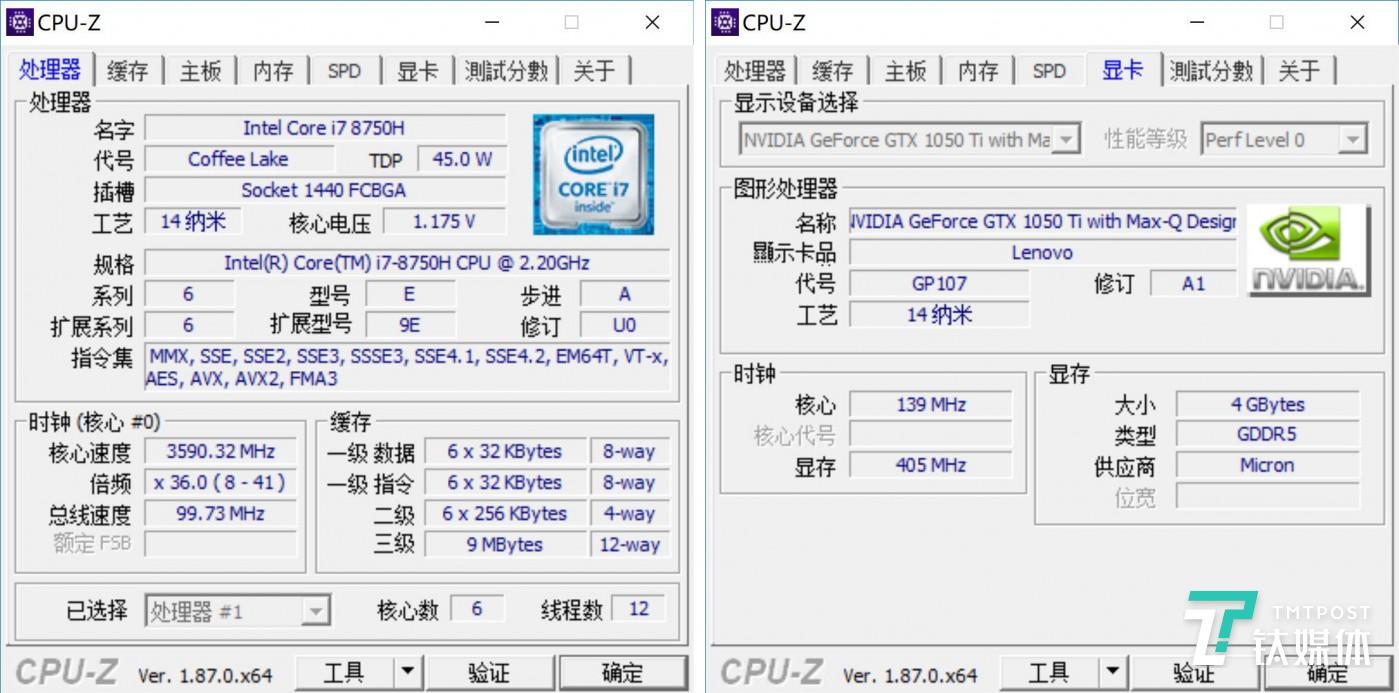
Task: Click the 二级 cache value '6 x 256 KBytes'
Action: [505, 514]
